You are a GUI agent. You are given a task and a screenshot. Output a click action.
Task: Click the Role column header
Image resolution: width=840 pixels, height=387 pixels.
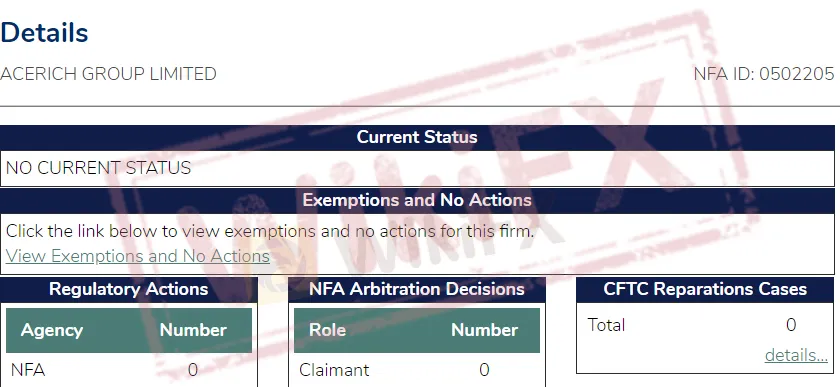(327, 330)
